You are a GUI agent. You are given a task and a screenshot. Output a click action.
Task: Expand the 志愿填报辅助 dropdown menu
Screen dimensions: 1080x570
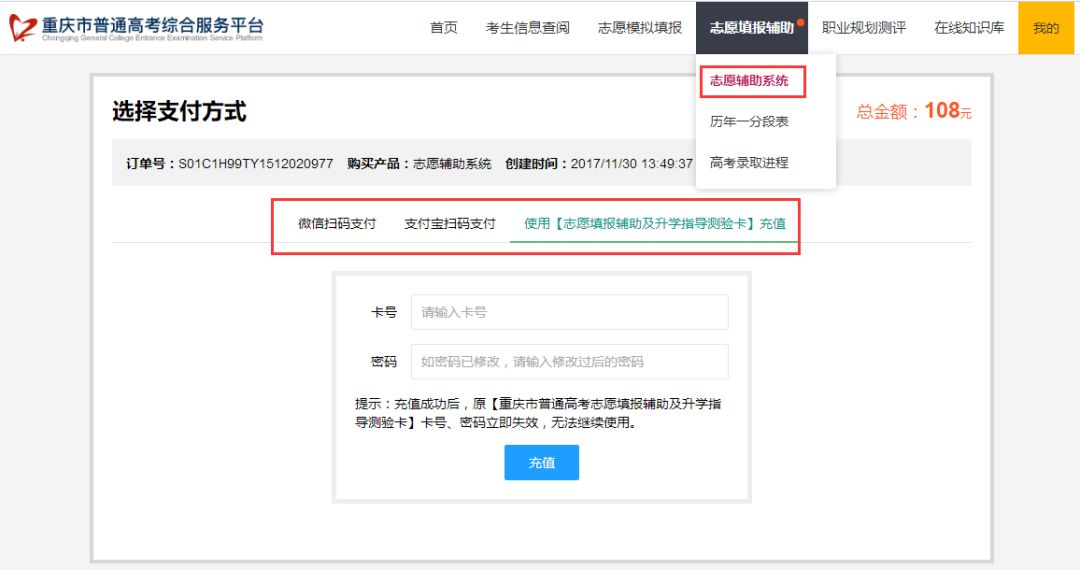[x=750, y=28]
